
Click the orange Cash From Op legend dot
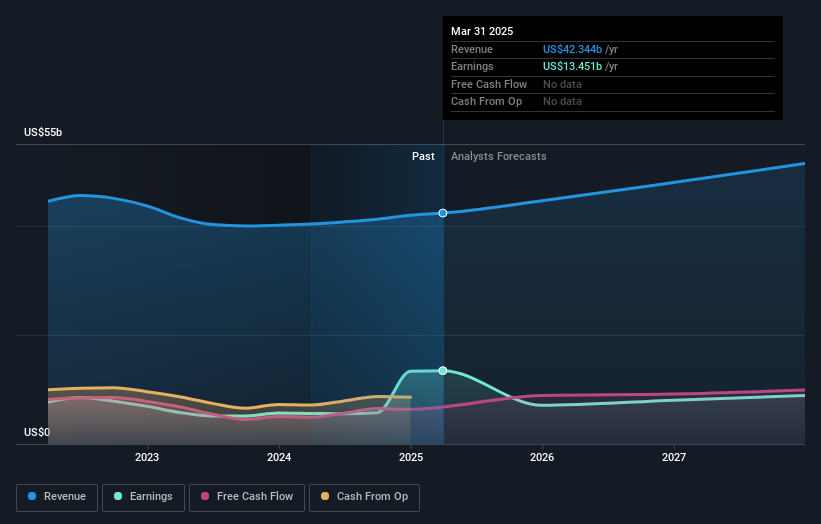[325, 496]
